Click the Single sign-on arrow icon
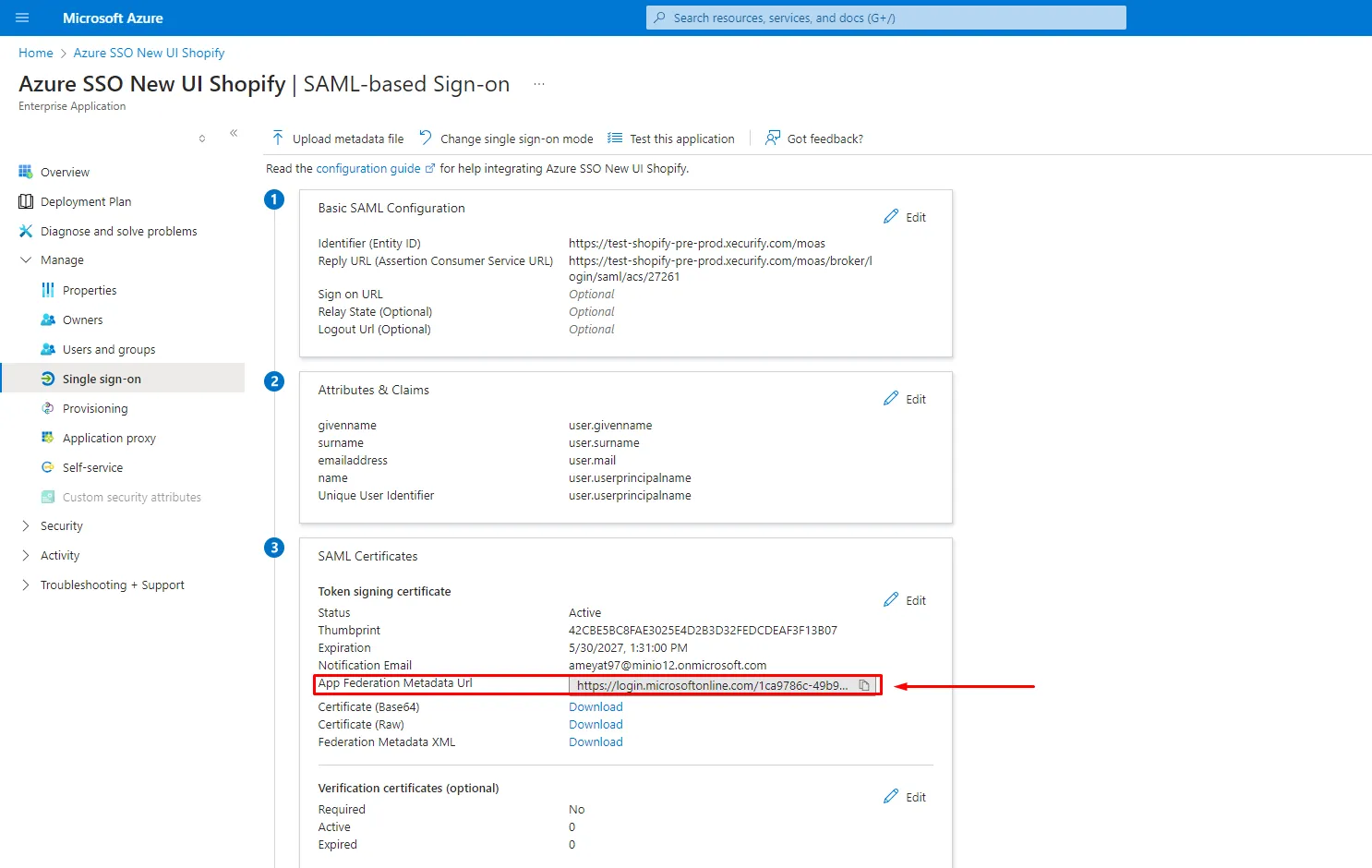1372x868 pixels. pos(48,379)
